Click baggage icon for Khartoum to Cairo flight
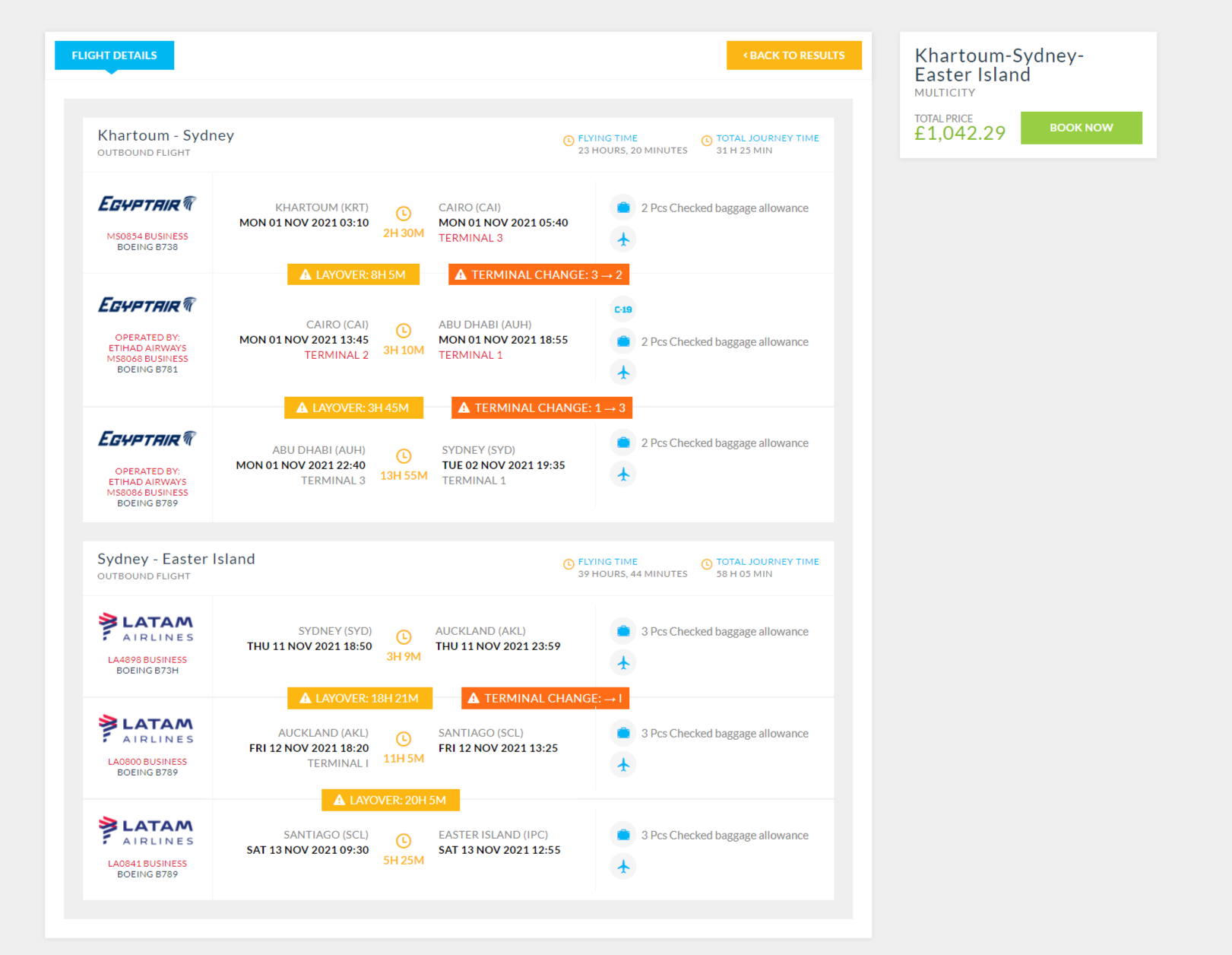The image size is (1232, 955). (x=623, y=208)
